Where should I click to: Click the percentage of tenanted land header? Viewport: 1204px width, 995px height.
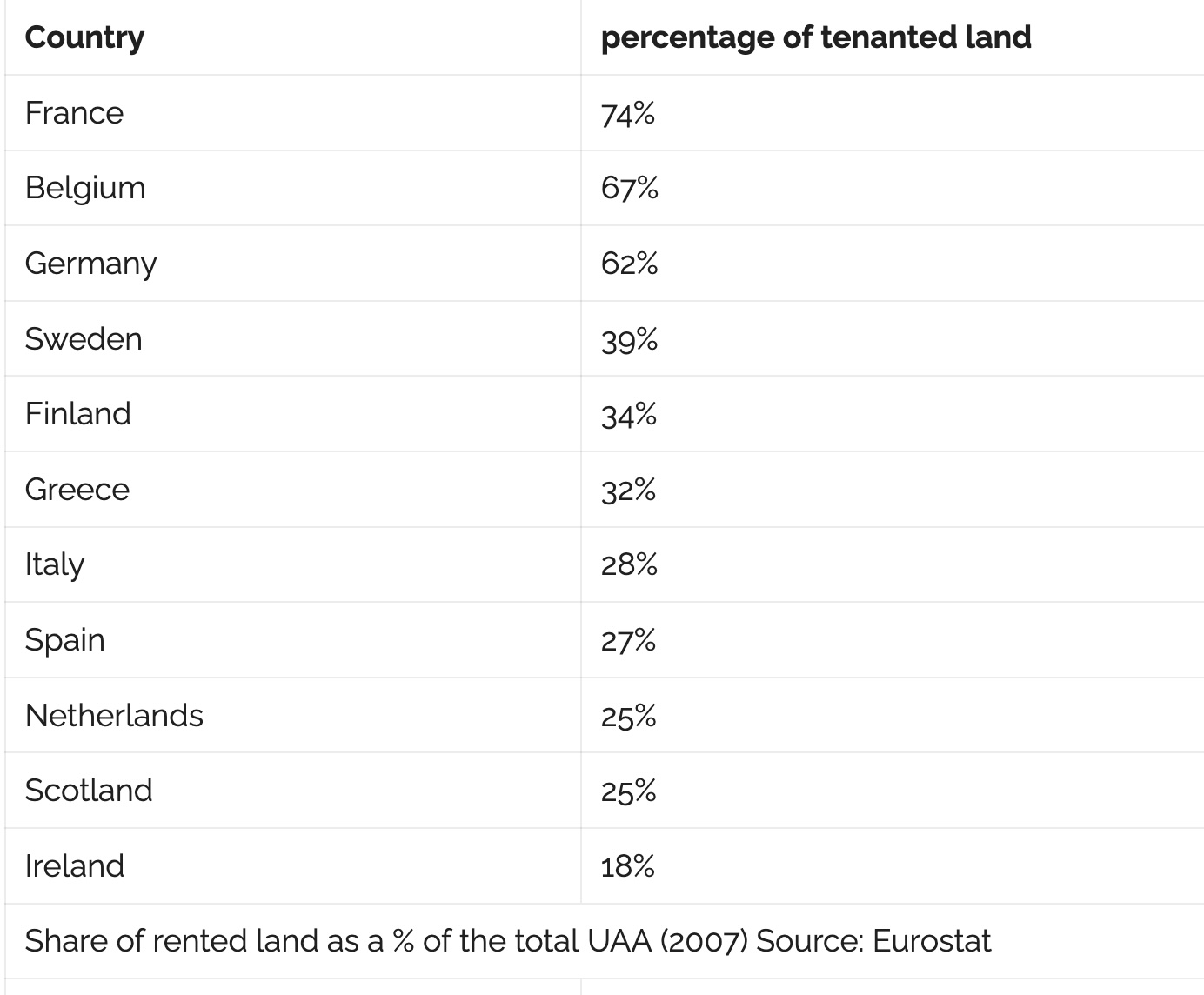click(815, 37)
